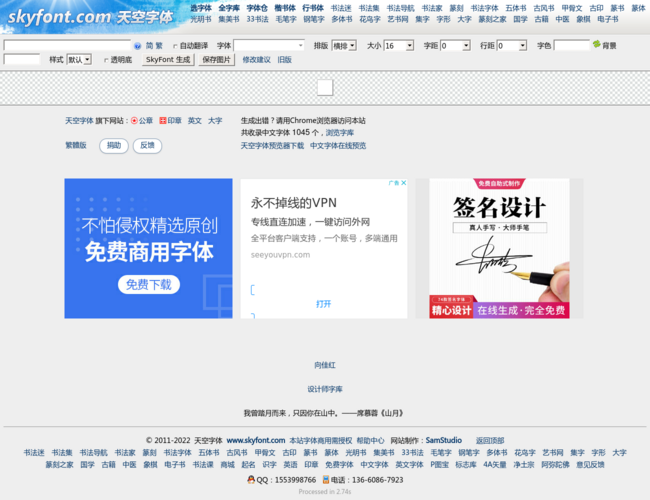Open the www.skyfont.com footer link
The image size is (650, 500).
256,440
